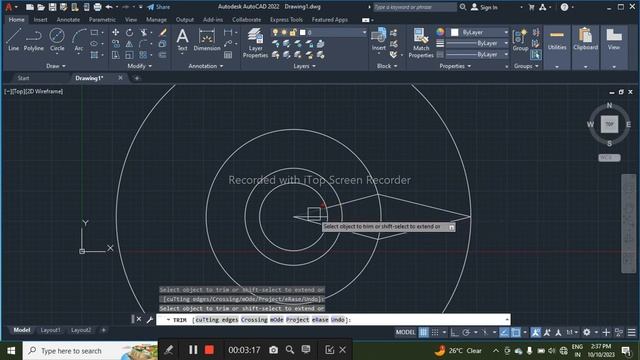
Task: Select the multiline Text tool
Action: pyautogui.click(x=182, y=40)
